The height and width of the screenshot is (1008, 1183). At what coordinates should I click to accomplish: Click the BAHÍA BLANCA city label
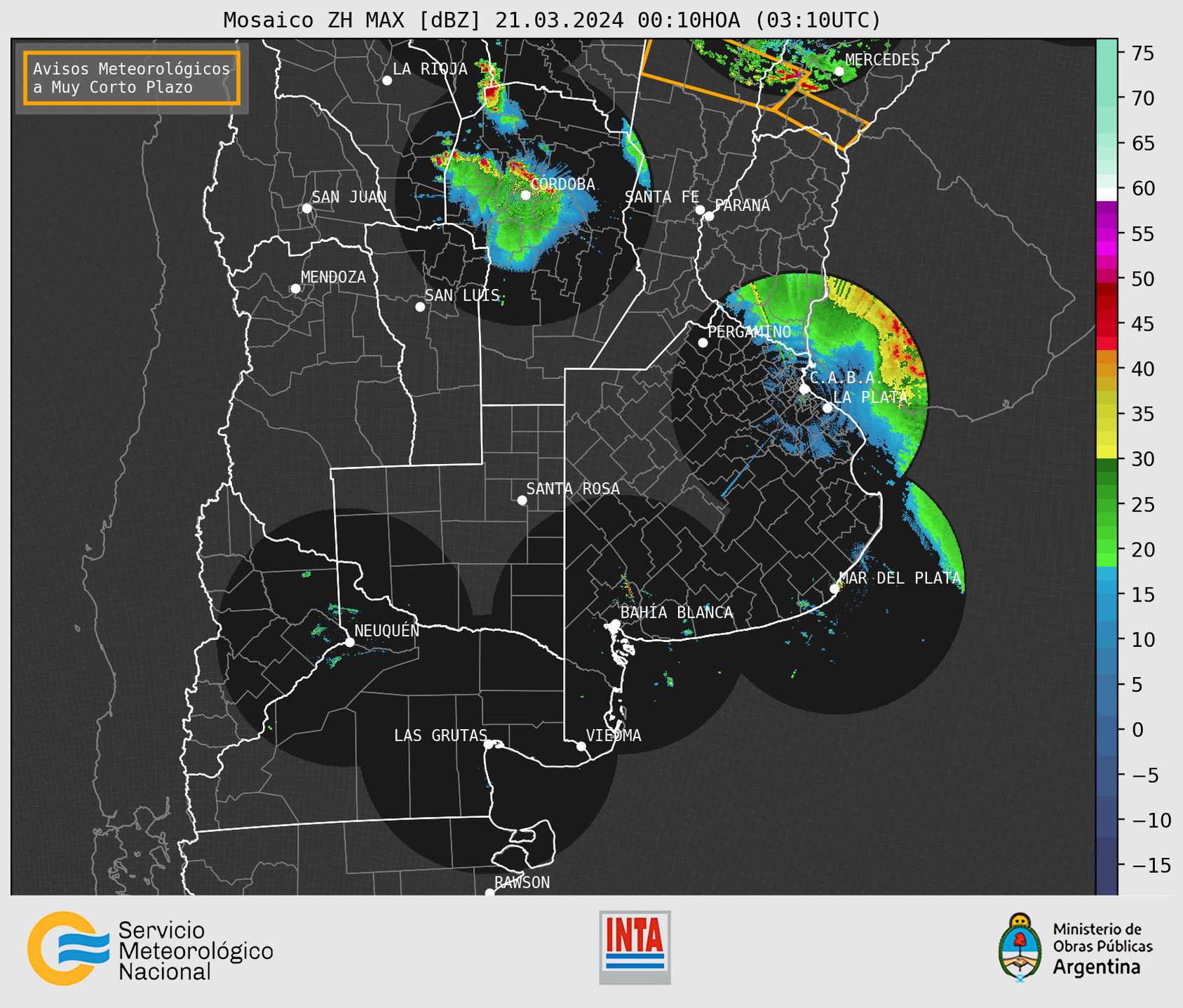tap(677, 613)
